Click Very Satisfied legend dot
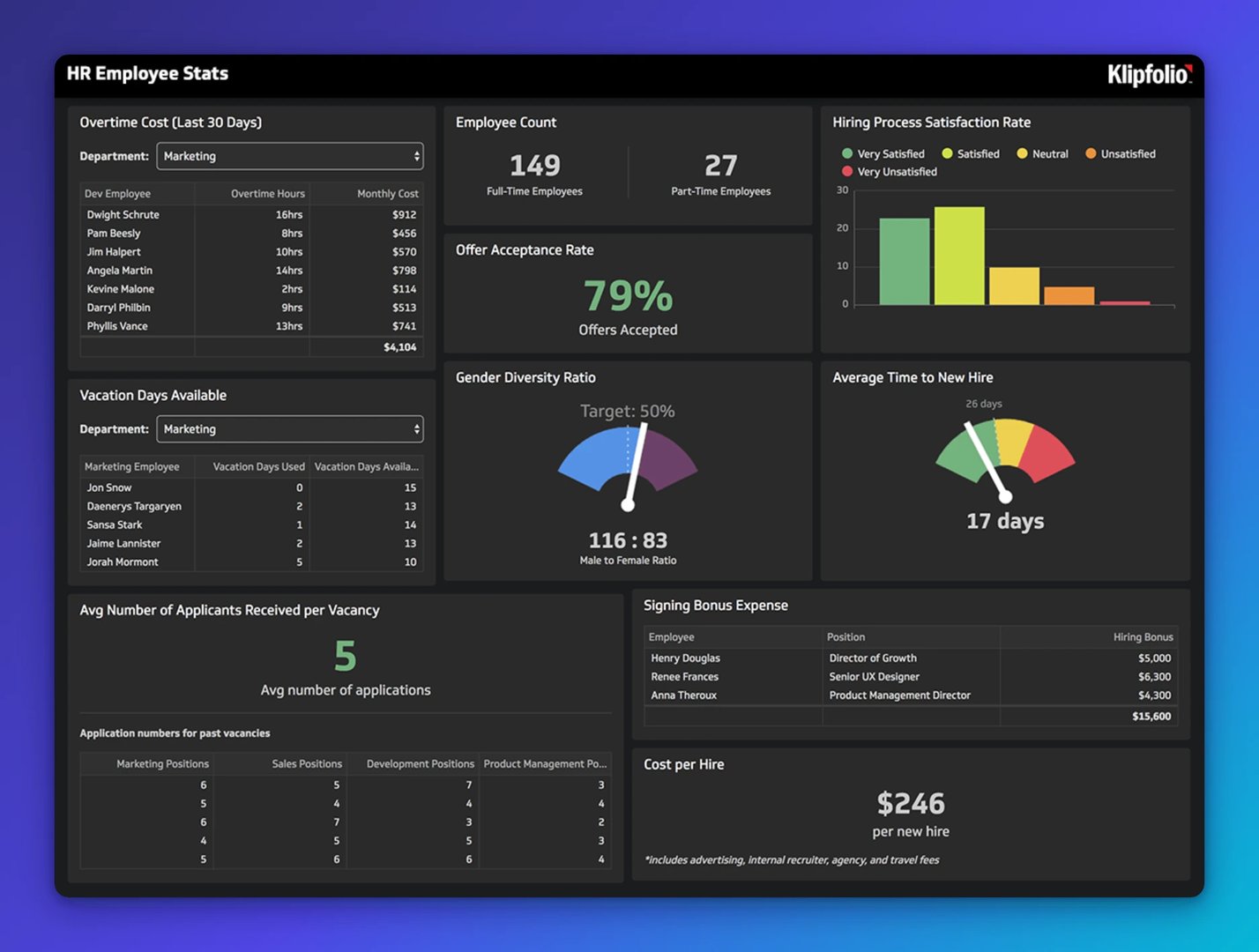 [847, 153]
